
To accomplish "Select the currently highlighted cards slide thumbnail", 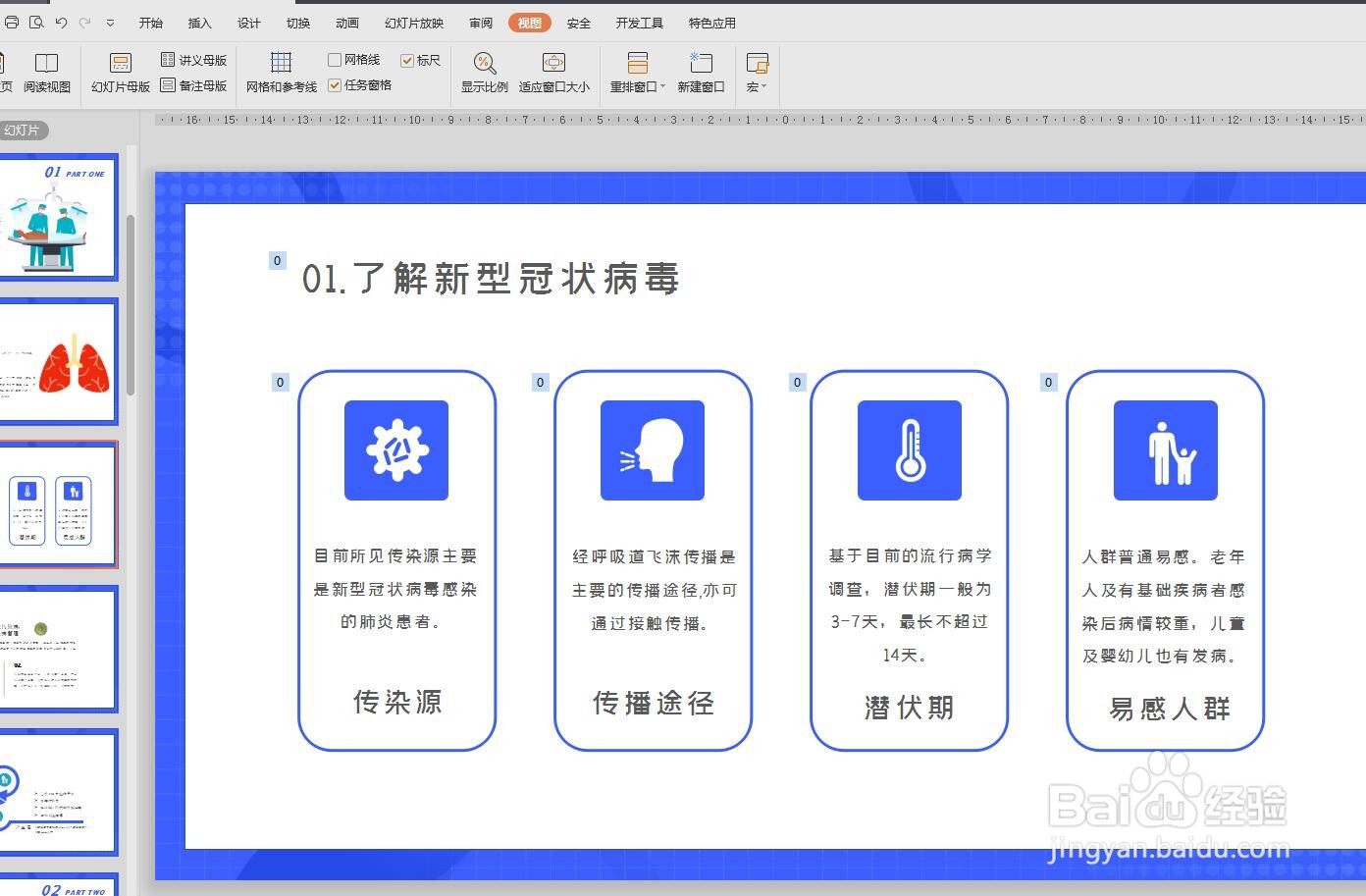I will pos(59,504).
